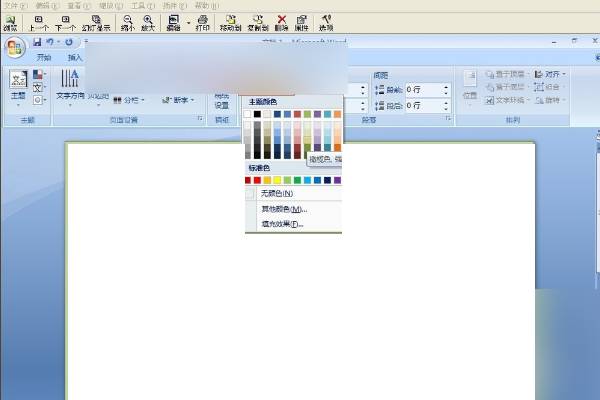Click the 复制到 copy-to icon
The height and width of the screenshot is (400, 600).
pyautogui.click(x=258, y=23)
